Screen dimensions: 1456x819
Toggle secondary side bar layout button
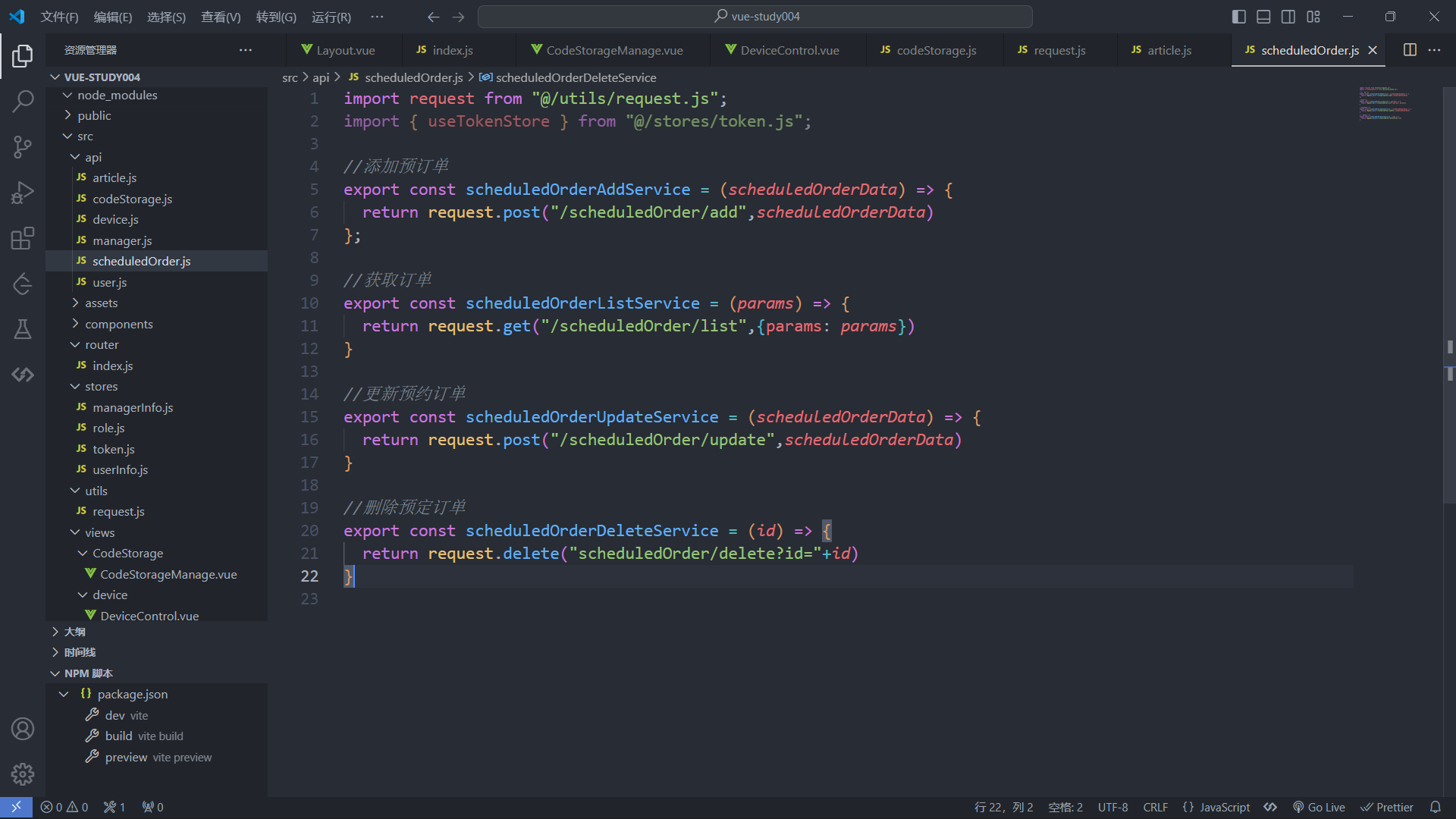click(x=1288, y=17)
